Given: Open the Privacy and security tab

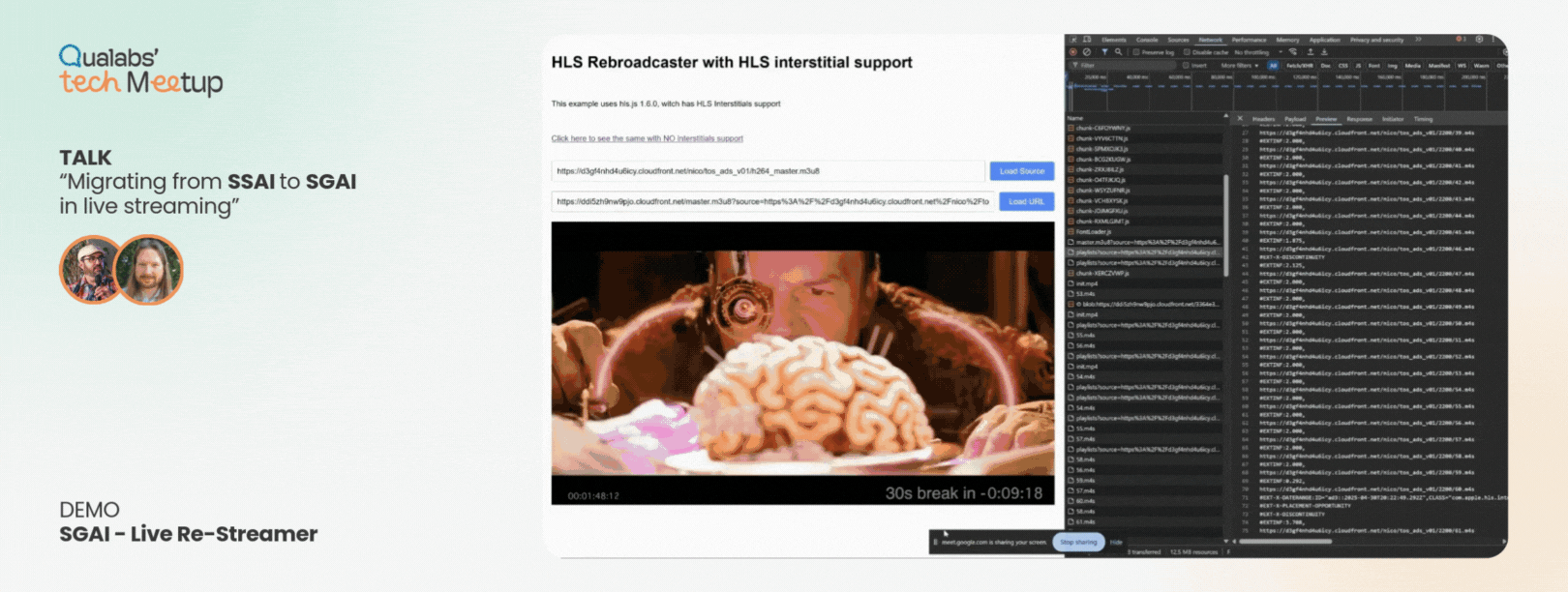Looking at the screenshot, I should point(1376,40).
